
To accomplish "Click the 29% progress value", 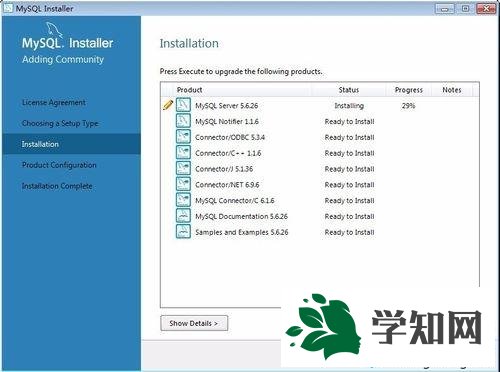I will (408, 106).
